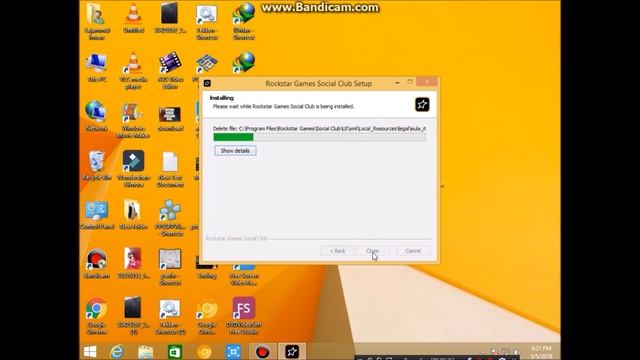The width and height of the screenshot is (640, 360).
Task: Open the labeled IDMan globe shortcut
Action: (x=244, y=21)
